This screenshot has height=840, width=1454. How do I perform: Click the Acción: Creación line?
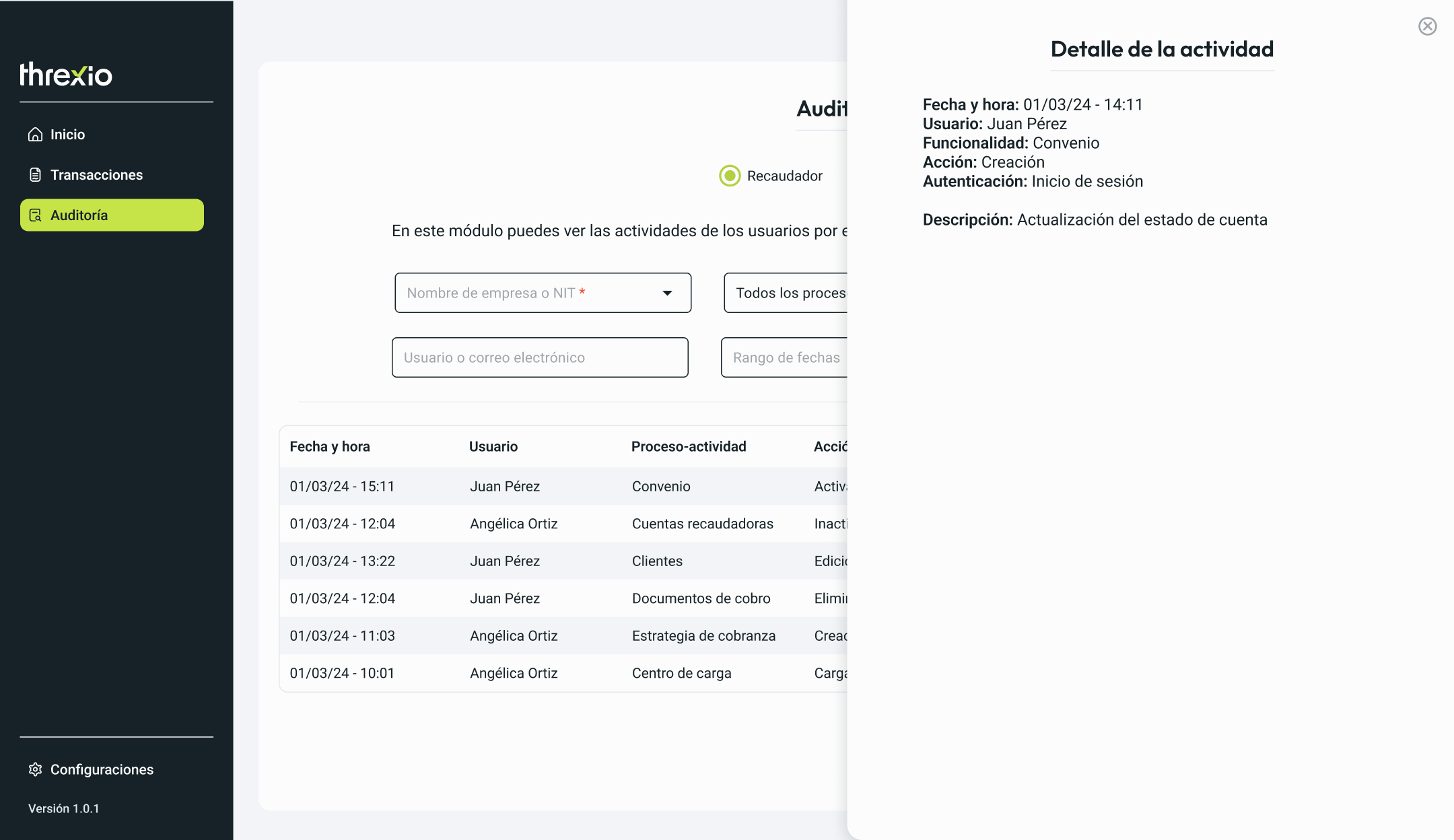pyautogui.click(x=983, y=162)
